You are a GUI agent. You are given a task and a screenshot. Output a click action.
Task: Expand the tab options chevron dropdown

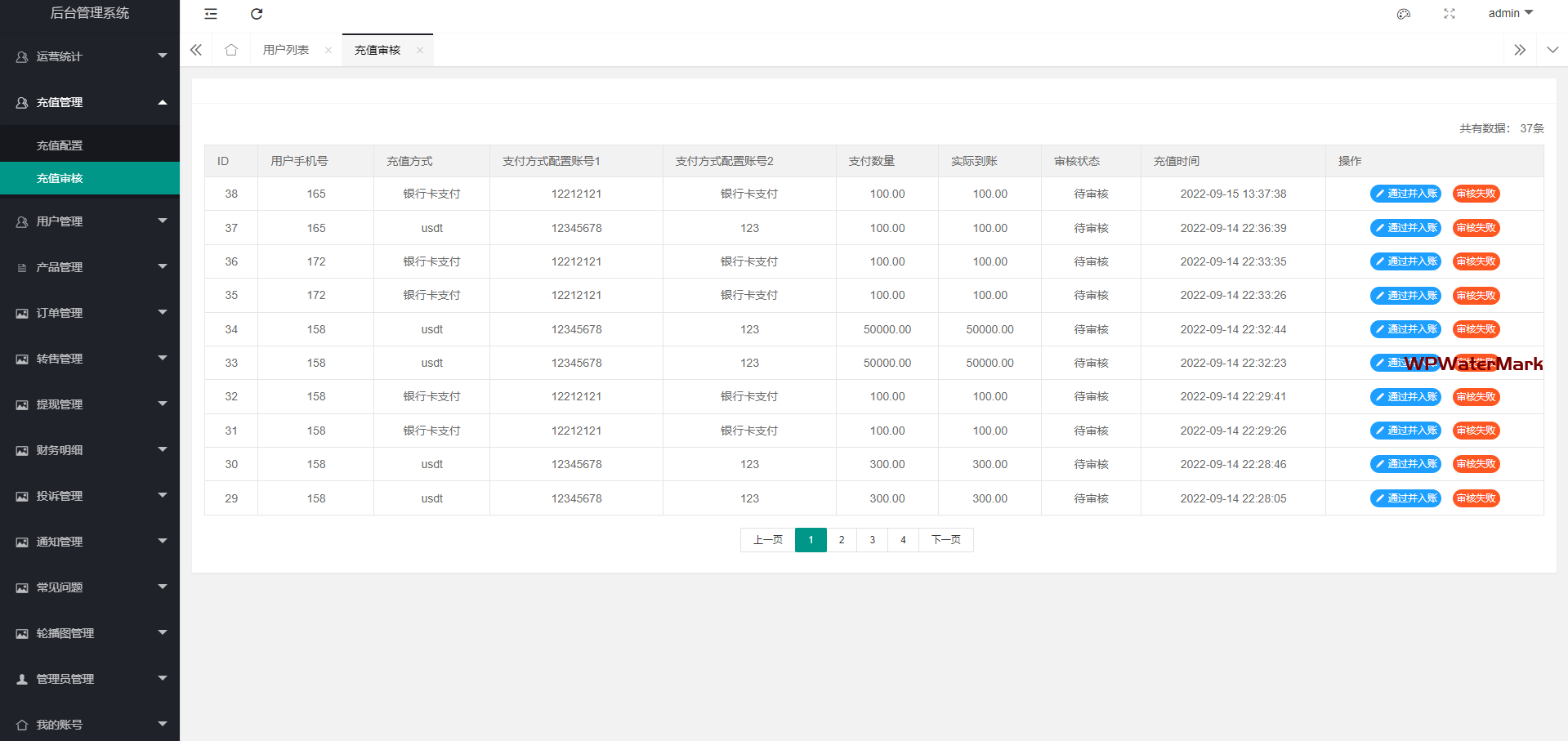(x=1552, y=50)
